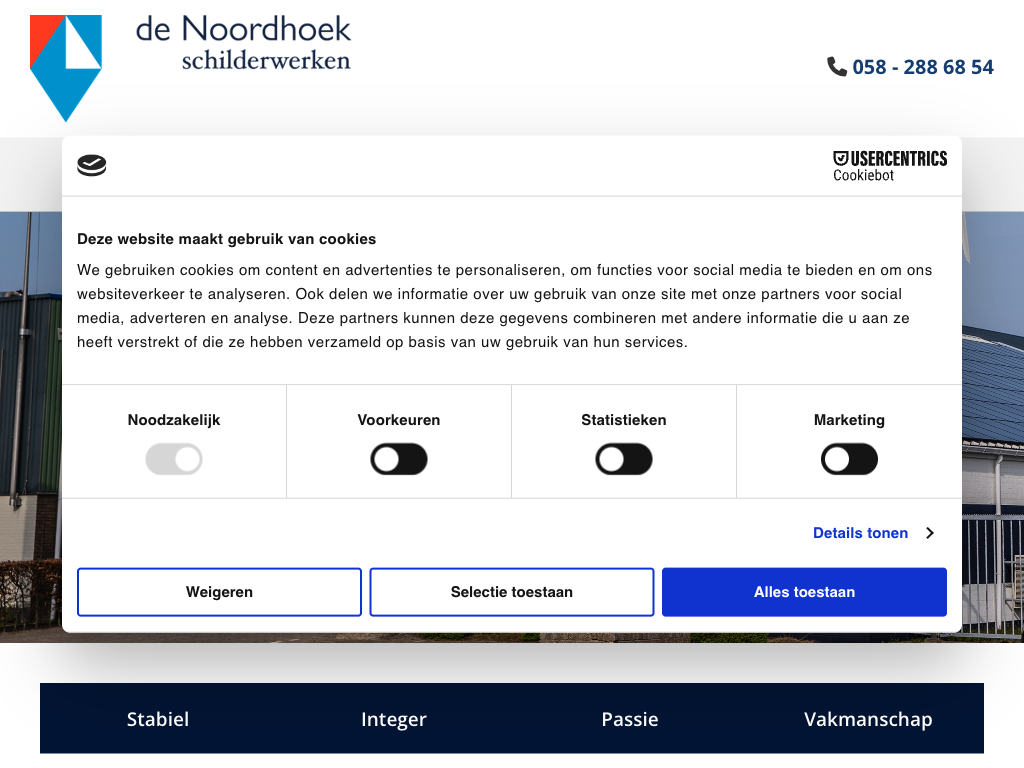Choose the Vakmanschap tab
Image resolution: width=1024 pixels, height=768 pixels.
pos(867,719)
